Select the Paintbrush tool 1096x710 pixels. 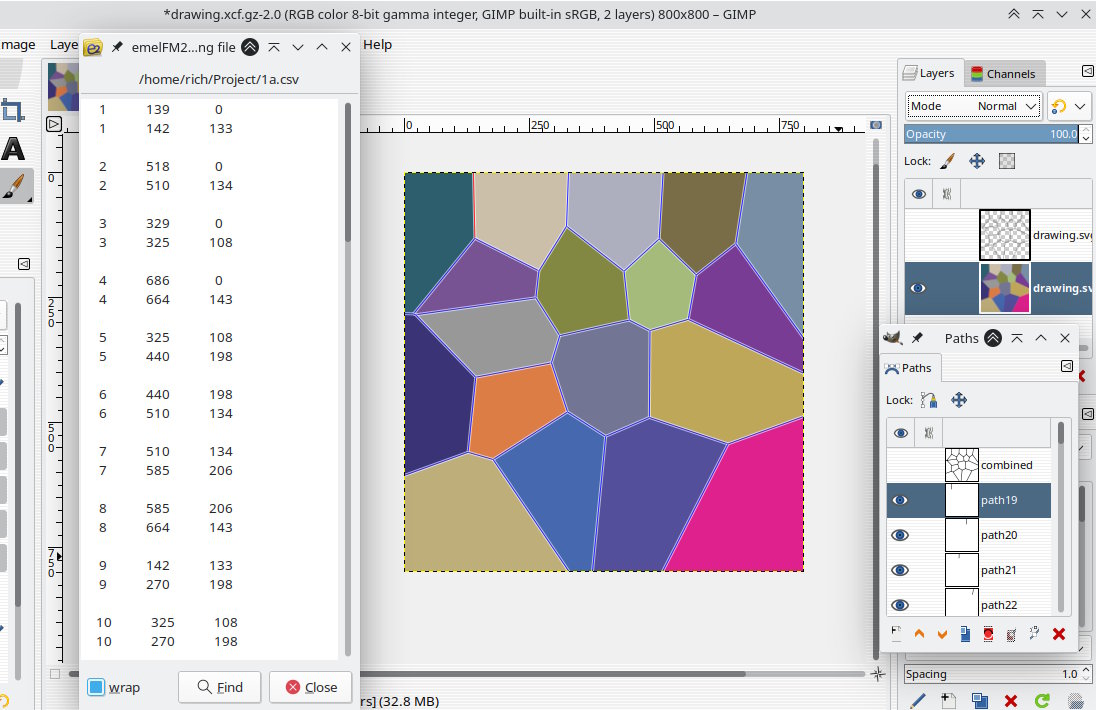point(14,187)
